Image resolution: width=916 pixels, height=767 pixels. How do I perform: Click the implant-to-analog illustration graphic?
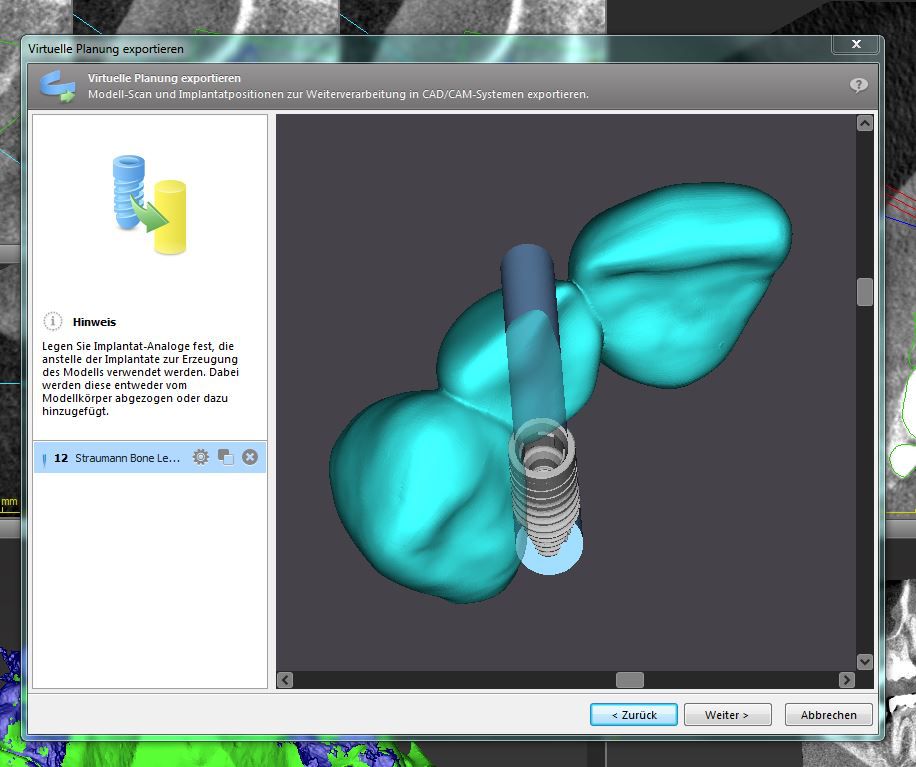point(150,204)
